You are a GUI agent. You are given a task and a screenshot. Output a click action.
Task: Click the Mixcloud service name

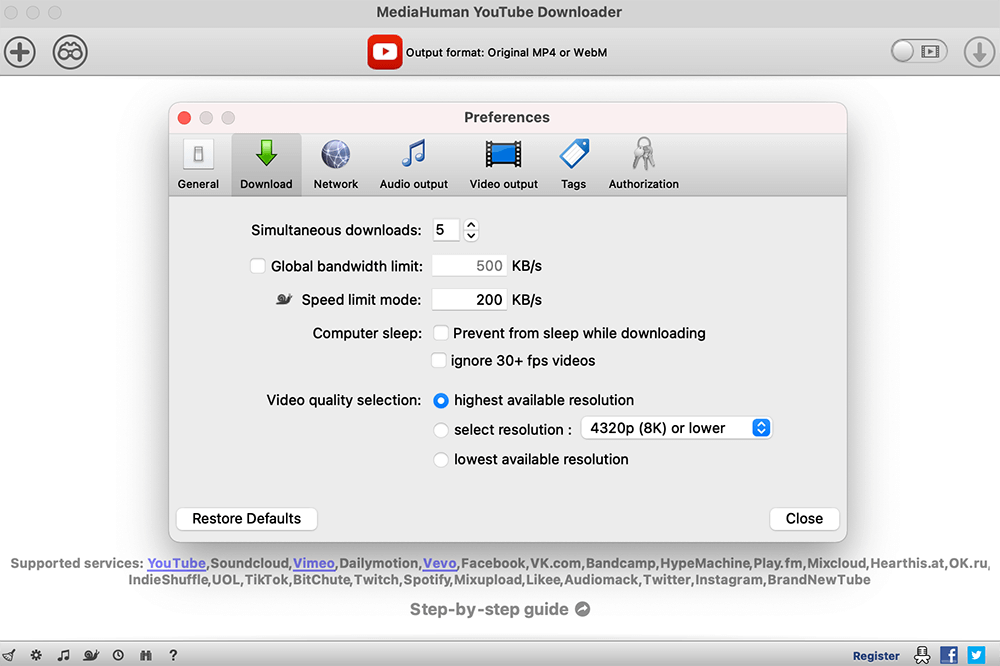[836, 563]
